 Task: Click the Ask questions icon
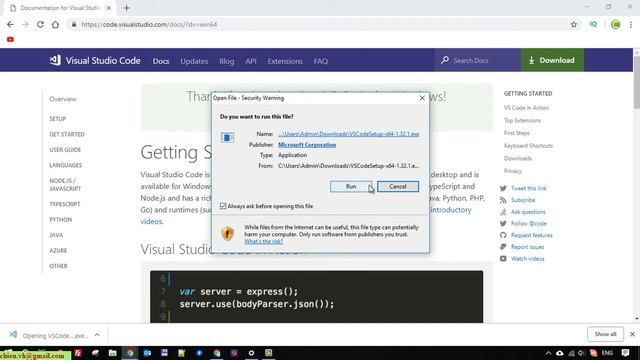pos(503,212)
